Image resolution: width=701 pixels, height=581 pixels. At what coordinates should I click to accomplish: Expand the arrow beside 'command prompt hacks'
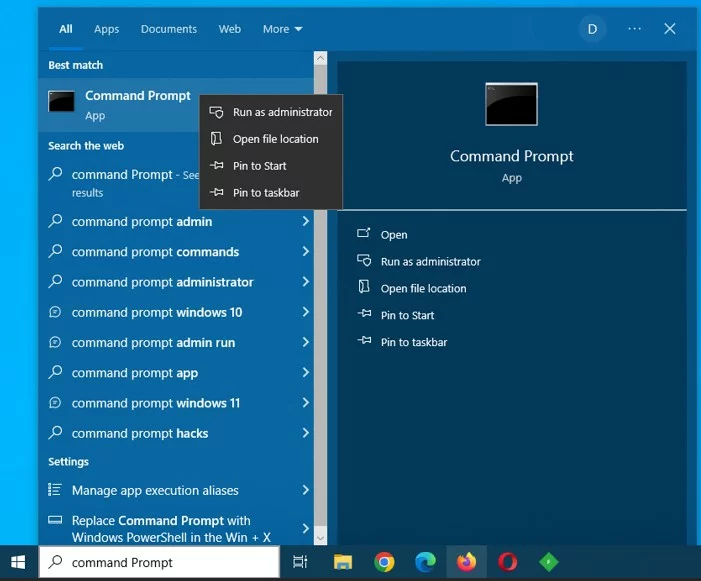click(306, 433)
